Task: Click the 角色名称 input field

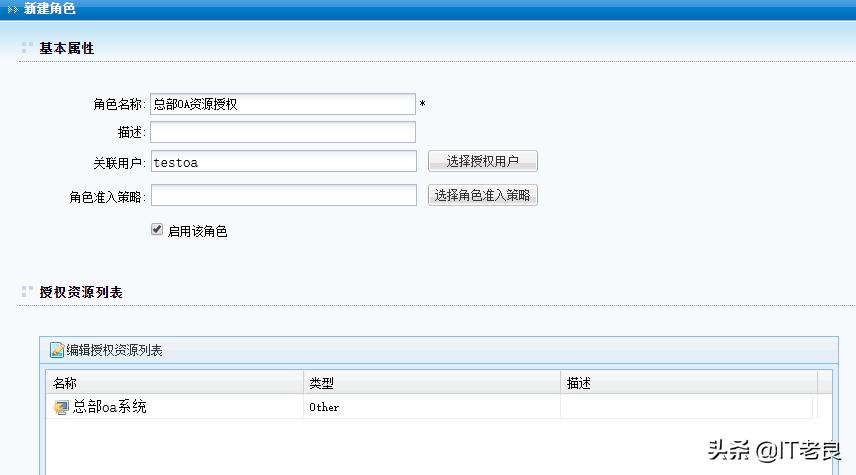Action: point(283,104)
